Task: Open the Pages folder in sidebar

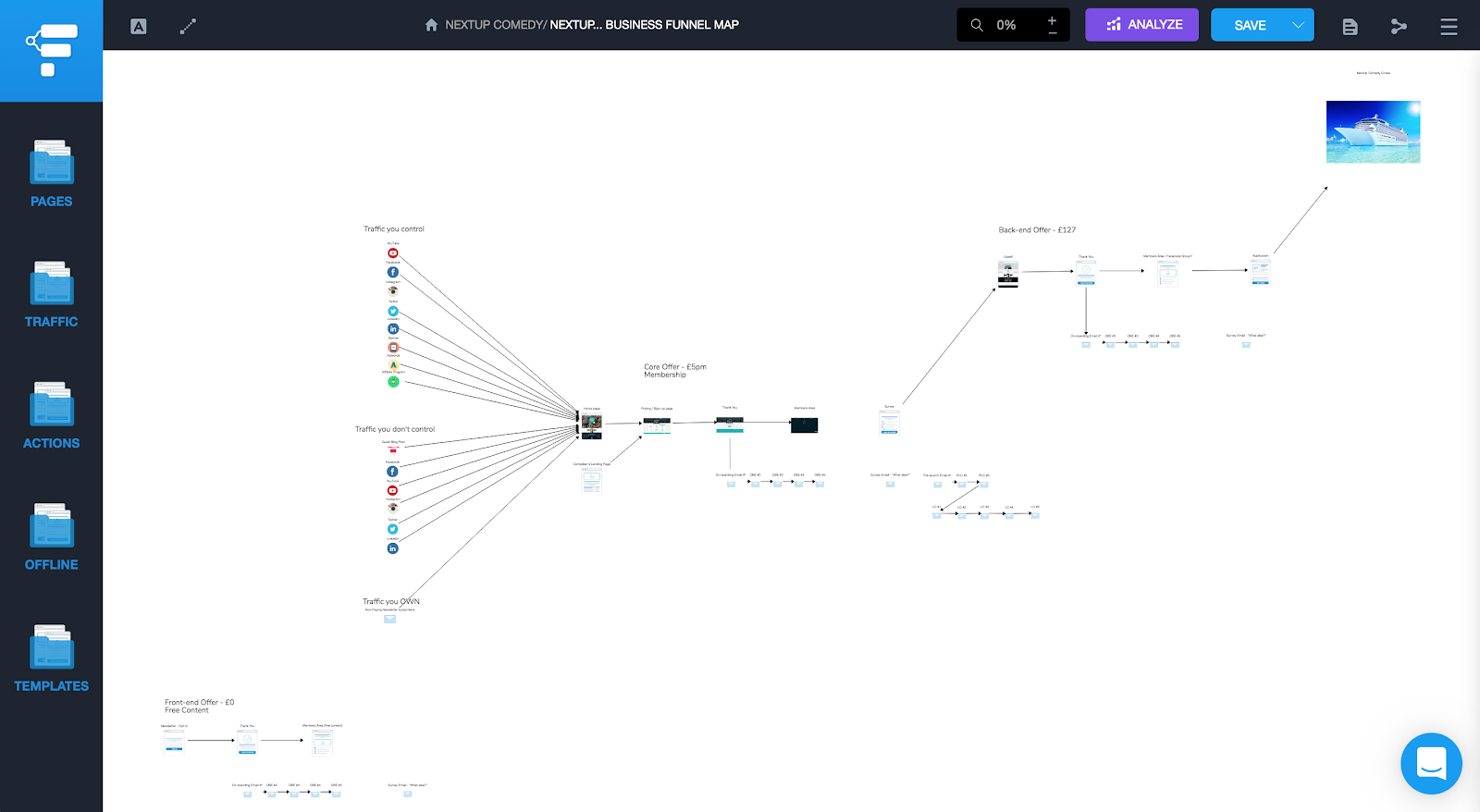Action: point(51,173)
